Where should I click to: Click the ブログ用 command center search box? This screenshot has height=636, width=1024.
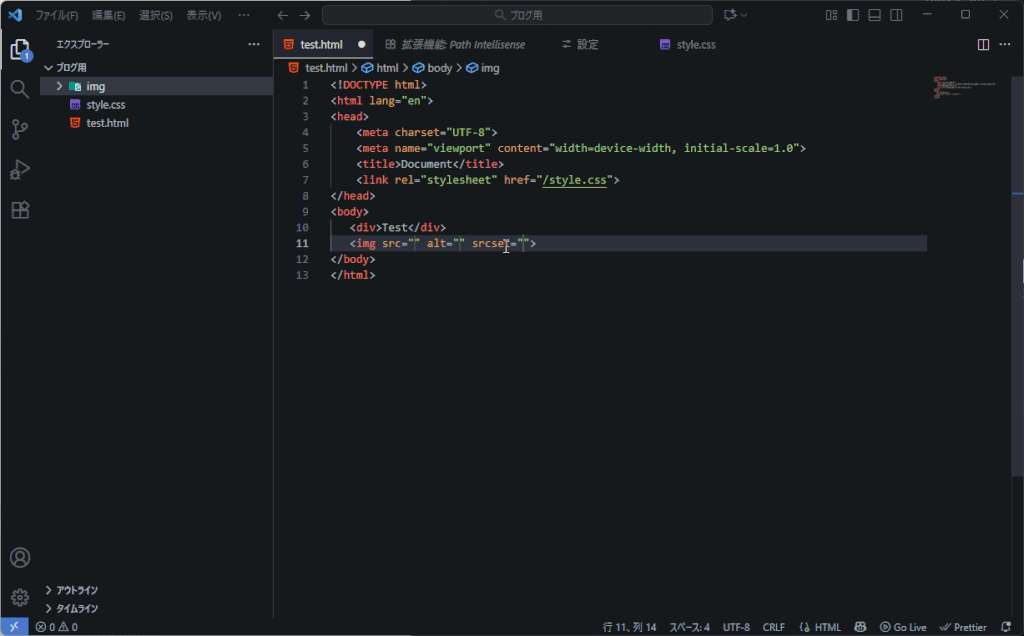coord(517,15)
